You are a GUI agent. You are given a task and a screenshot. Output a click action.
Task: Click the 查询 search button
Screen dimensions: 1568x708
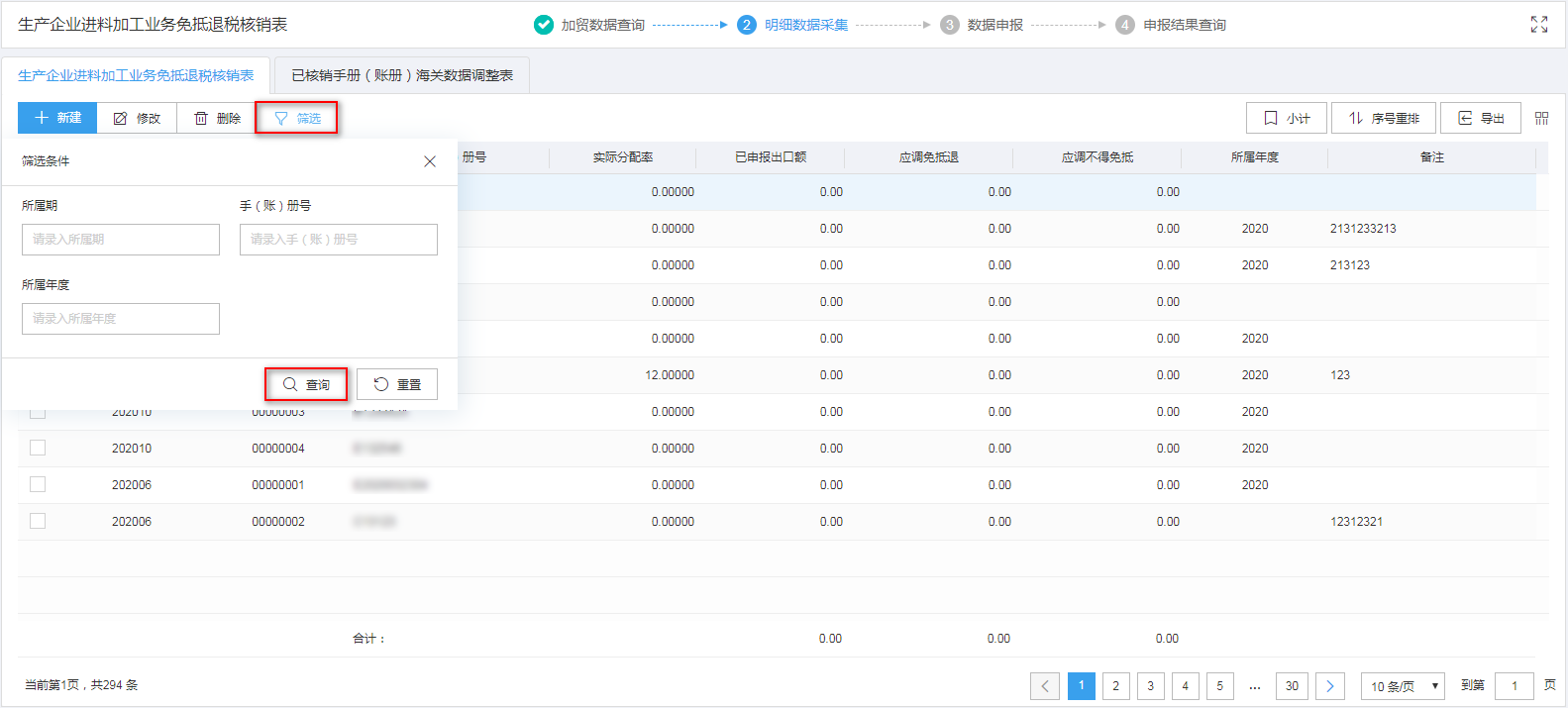point(306,384)
